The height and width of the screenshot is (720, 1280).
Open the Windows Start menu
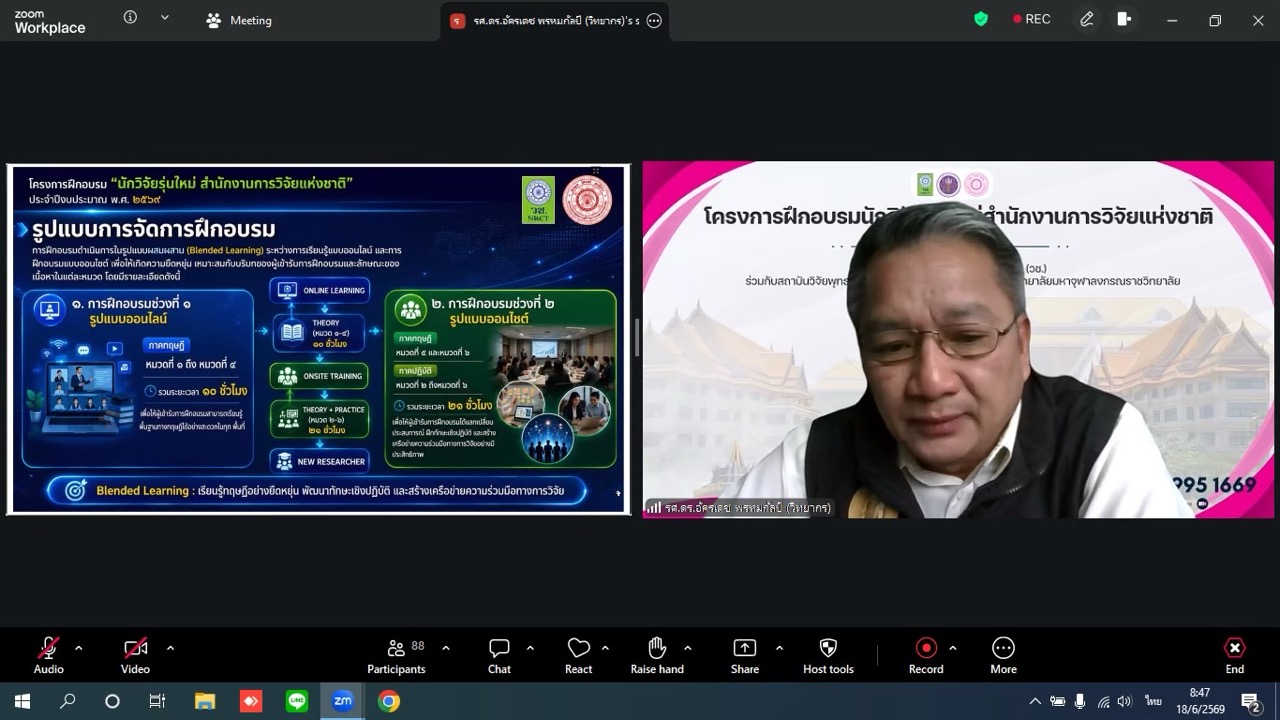pyautogui.click(x=22, y=701)
